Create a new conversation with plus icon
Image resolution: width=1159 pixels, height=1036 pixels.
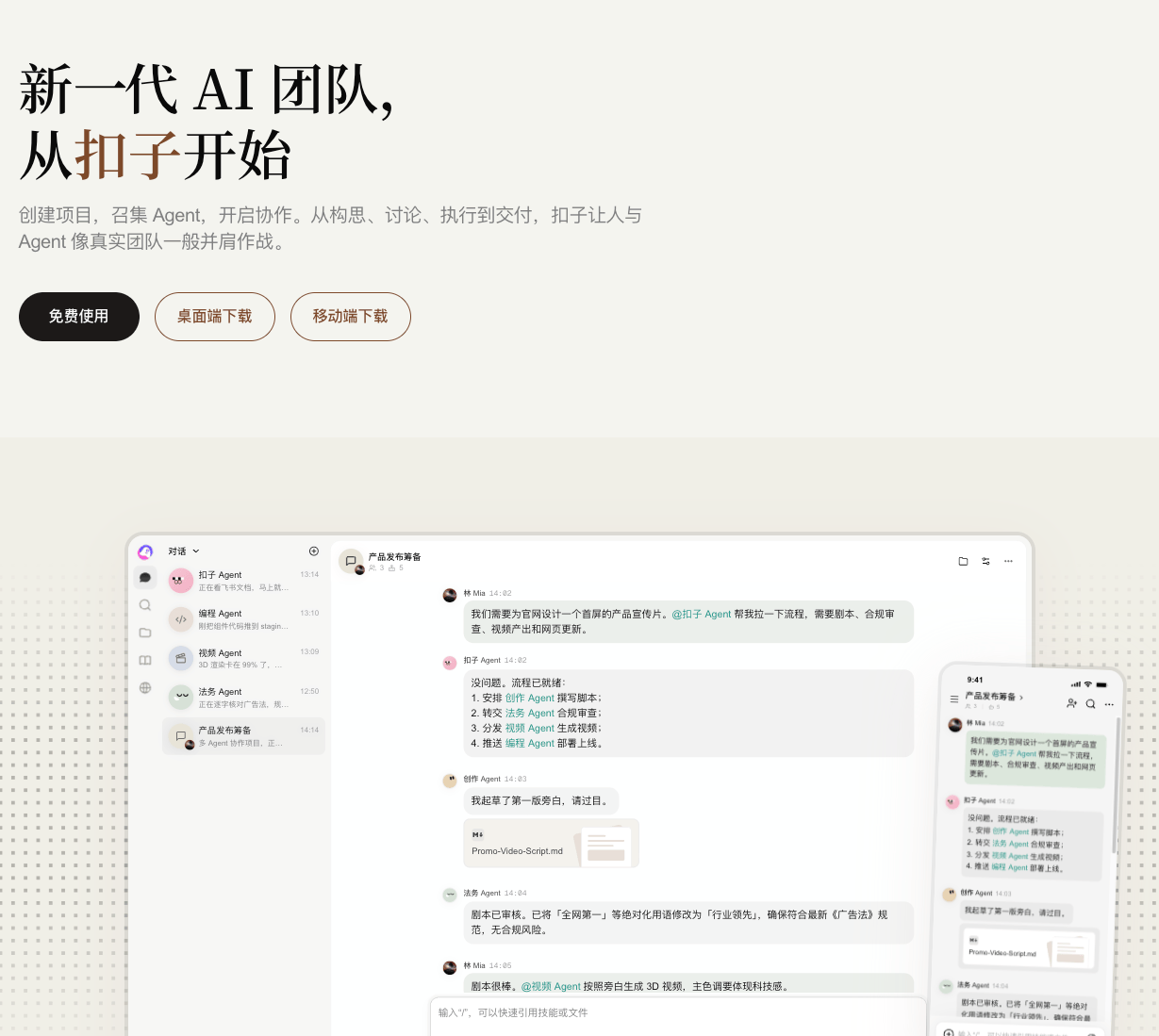click(x=314, y=551)
